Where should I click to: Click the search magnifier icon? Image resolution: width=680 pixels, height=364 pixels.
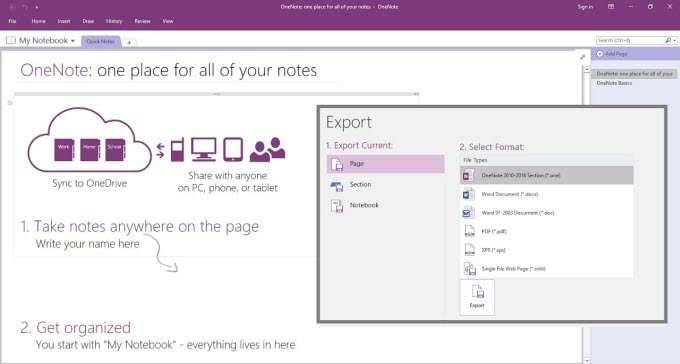pos(668,40)
